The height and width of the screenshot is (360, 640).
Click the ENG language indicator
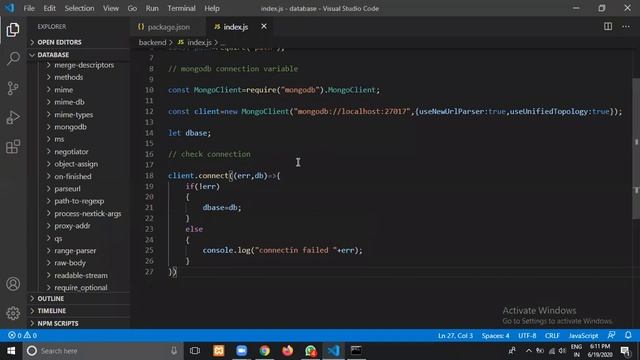coord(576,351)
